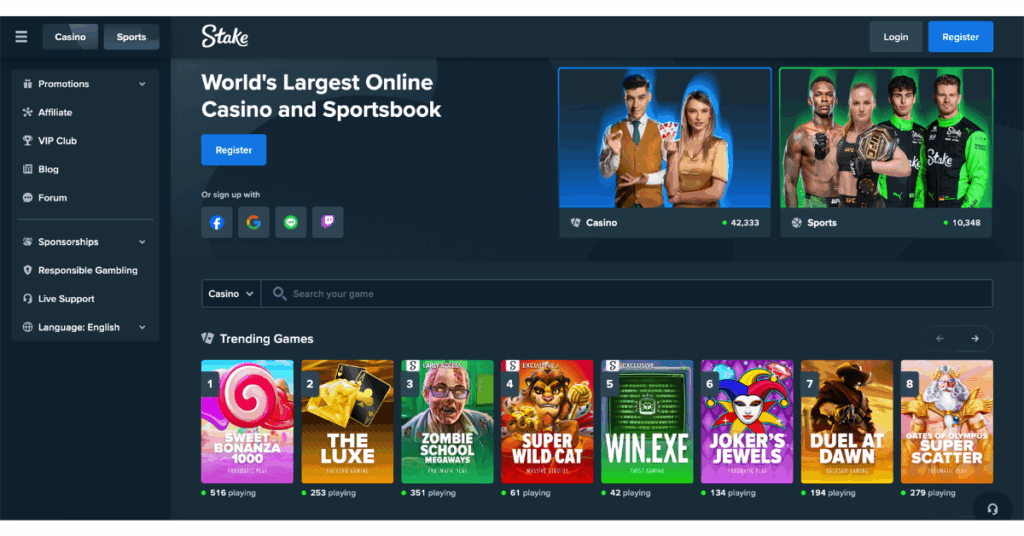
Task: Click the Register button under headline
Action: coord(234,150)
